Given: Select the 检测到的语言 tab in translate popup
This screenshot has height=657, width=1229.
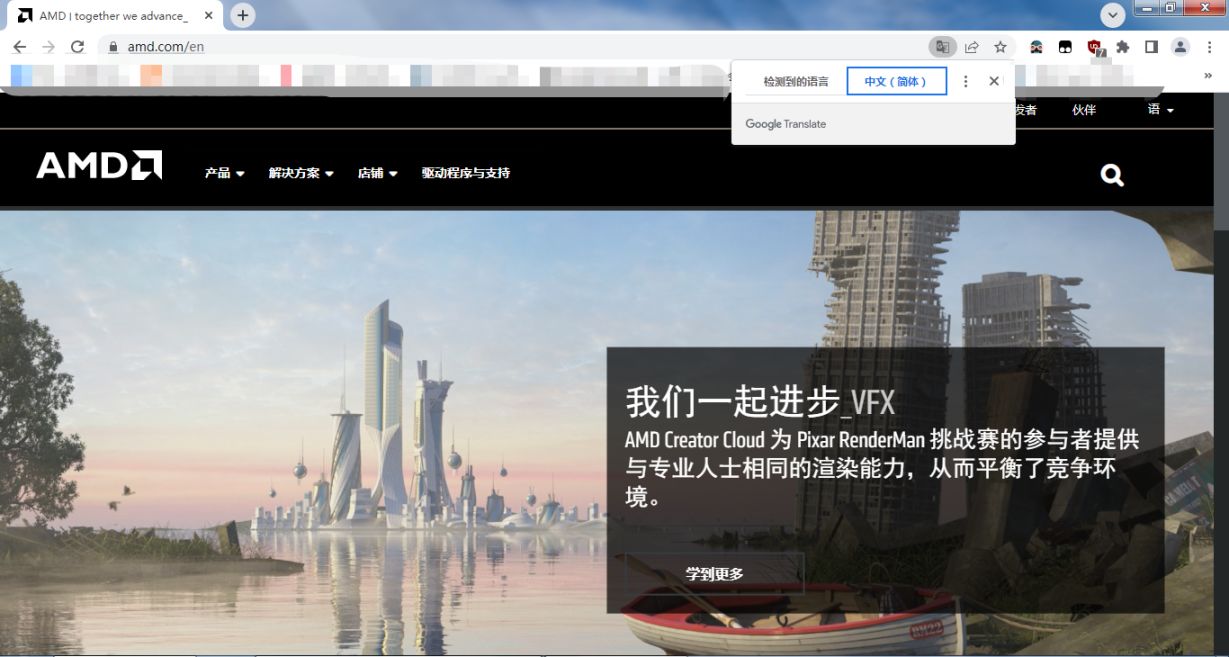Looking at the screenshot, I should click(796, 82).
